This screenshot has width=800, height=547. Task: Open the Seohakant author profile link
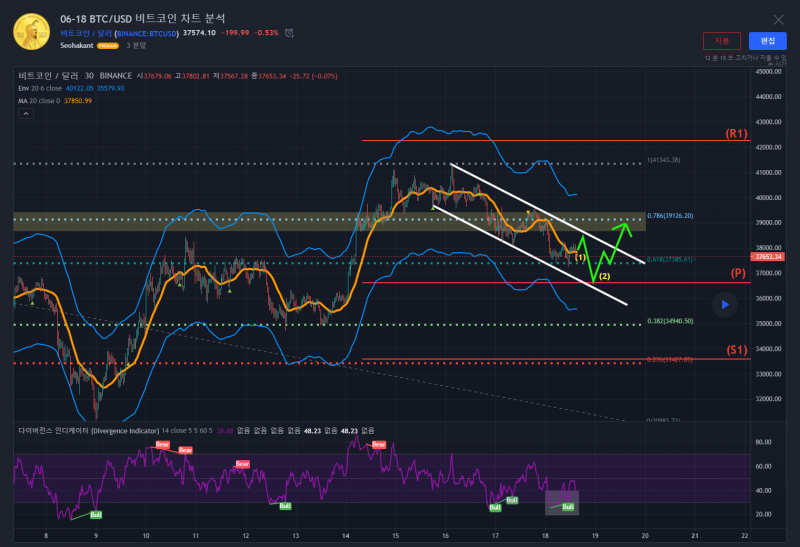[x=79, y=45]
